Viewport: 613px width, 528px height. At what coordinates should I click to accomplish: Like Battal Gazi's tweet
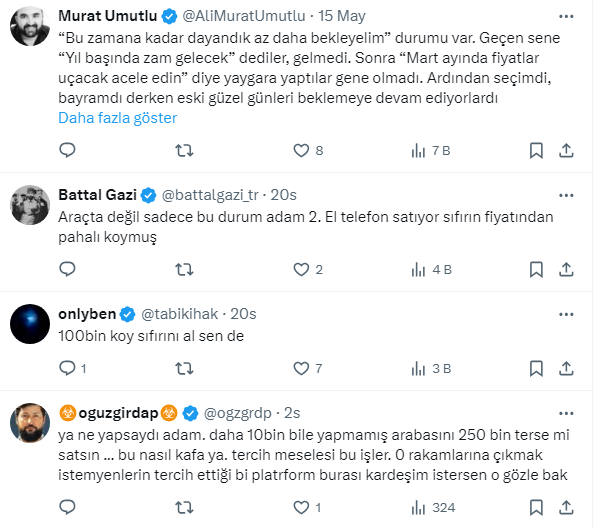(300, 269)
